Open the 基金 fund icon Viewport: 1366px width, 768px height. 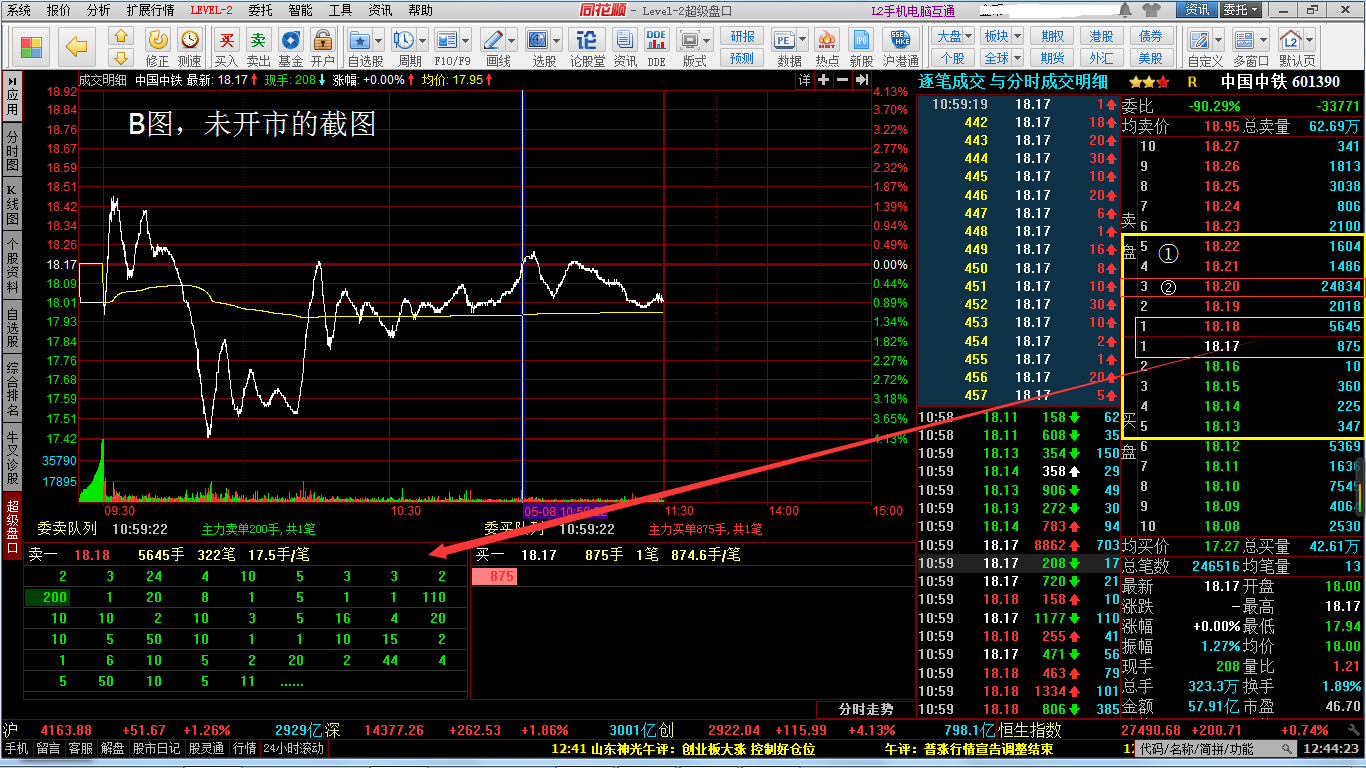coord(291,40)
